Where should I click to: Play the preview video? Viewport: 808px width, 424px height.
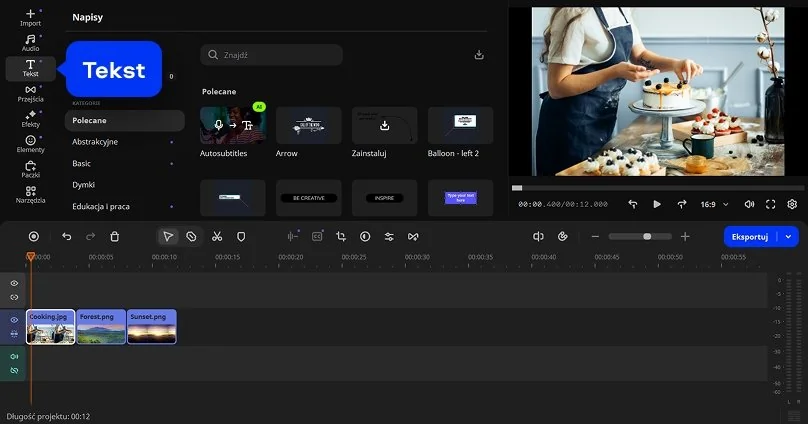(657, 204)
